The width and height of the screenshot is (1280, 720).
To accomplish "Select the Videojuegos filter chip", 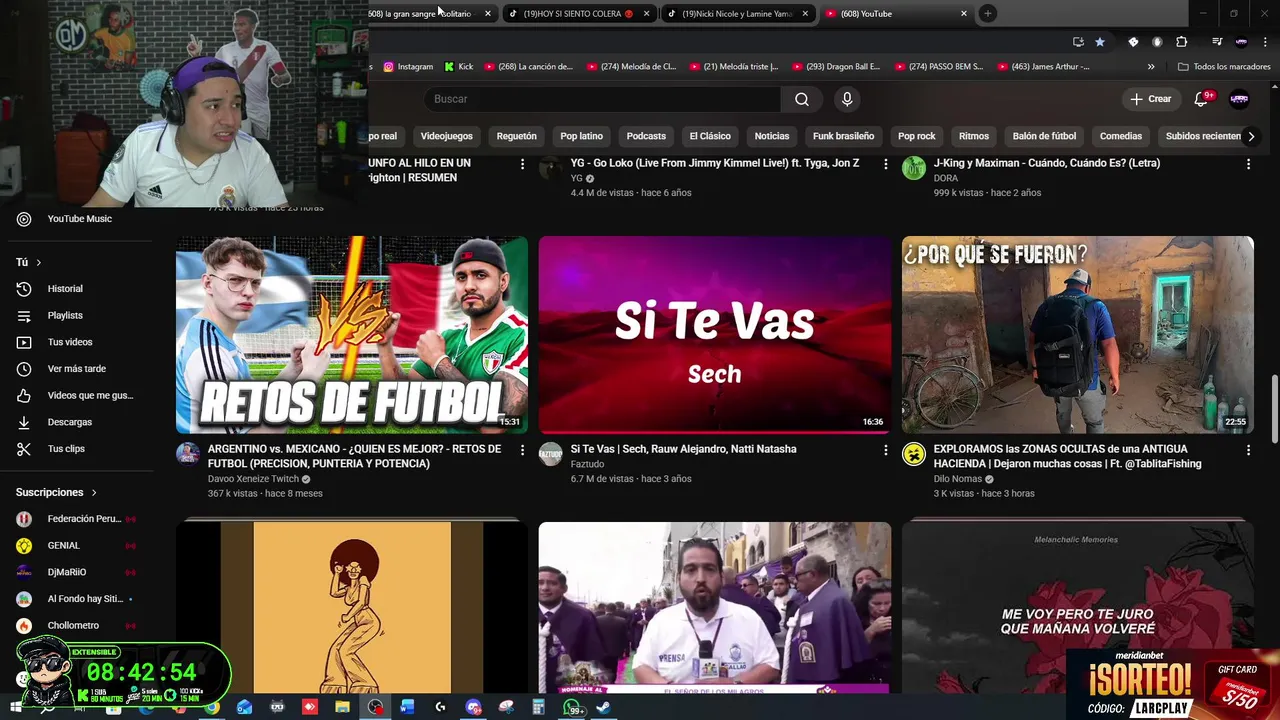I will pos(446,136).
